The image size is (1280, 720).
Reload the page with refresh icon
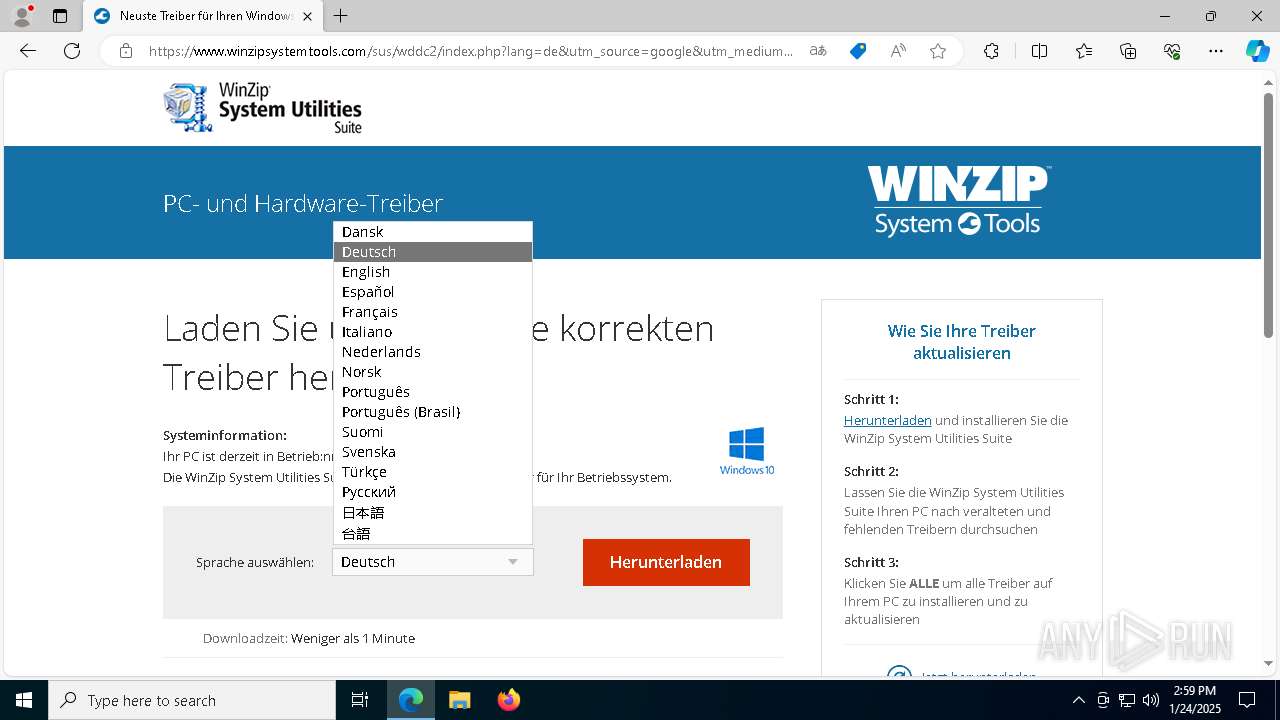click(72, 51)
